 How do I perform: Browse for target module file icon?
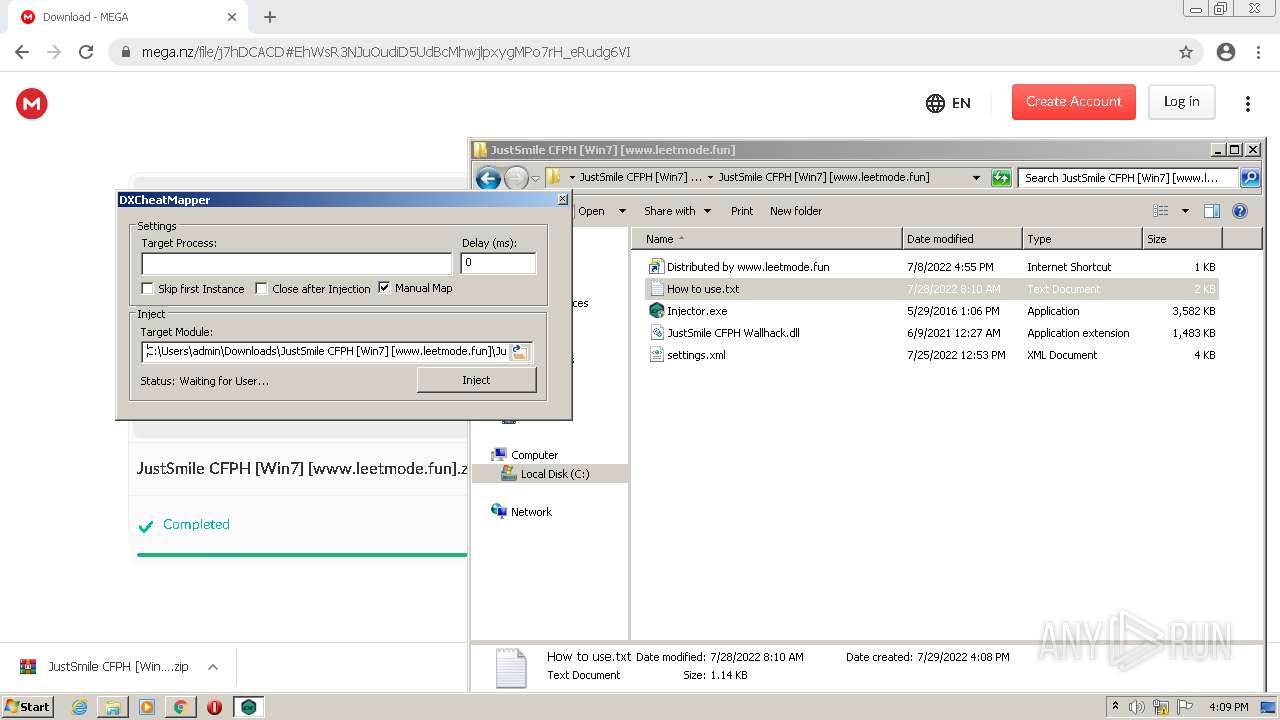[520, 352]
